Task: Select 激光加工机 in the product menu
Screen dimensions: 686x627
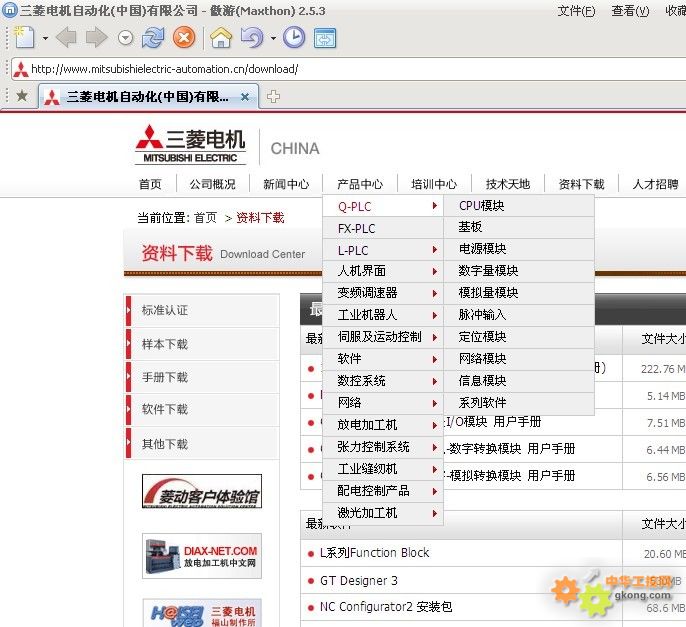Action: pos(383,513)
